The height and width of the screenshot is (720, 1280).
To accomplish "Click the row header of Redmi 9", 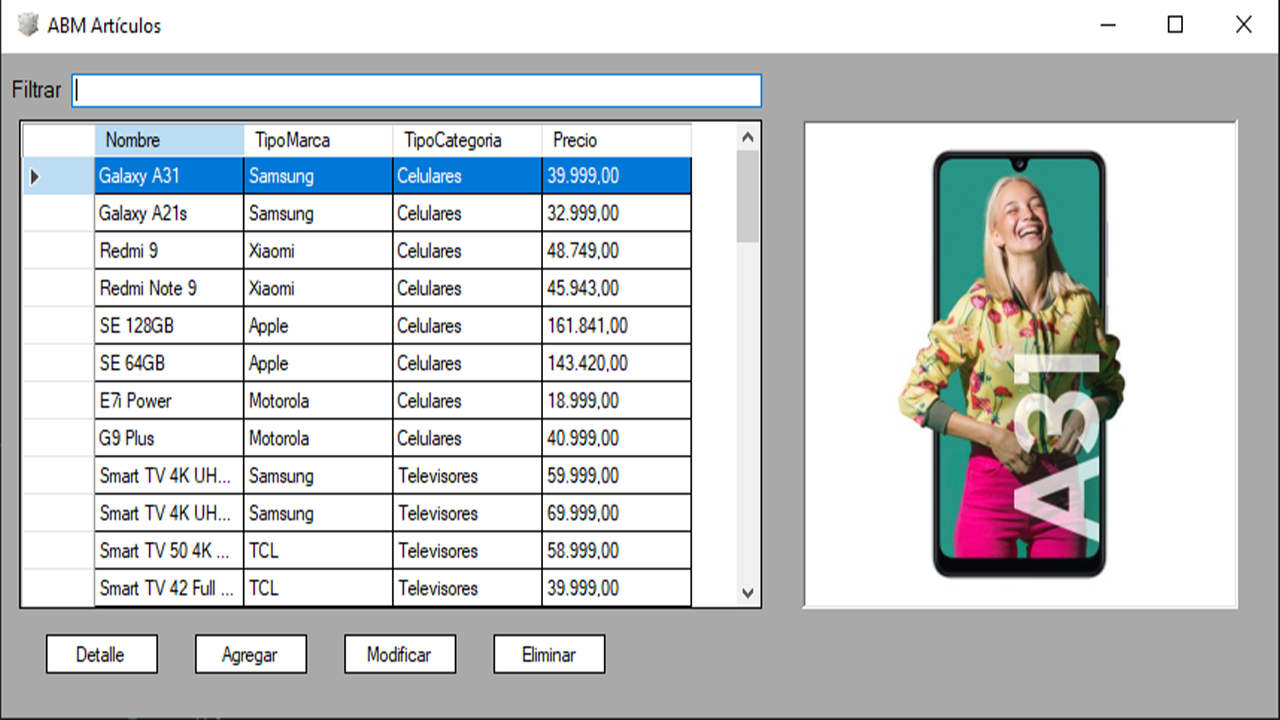I will 59,251.
